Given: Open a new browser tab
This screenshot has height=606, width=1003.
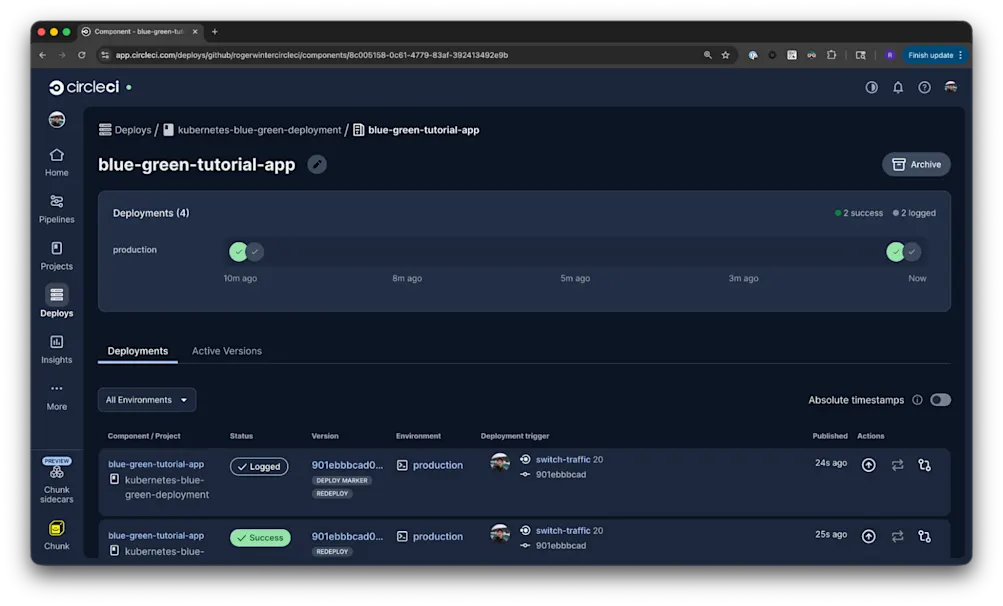Looking at the screenshot, I should (215, 31).
